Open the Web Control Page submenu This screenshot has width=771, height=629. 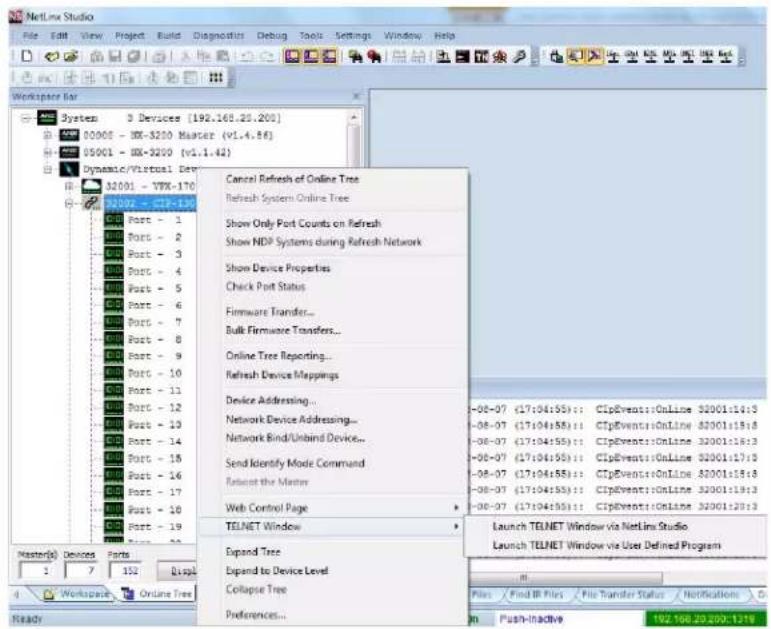click(x=332, y=508)
